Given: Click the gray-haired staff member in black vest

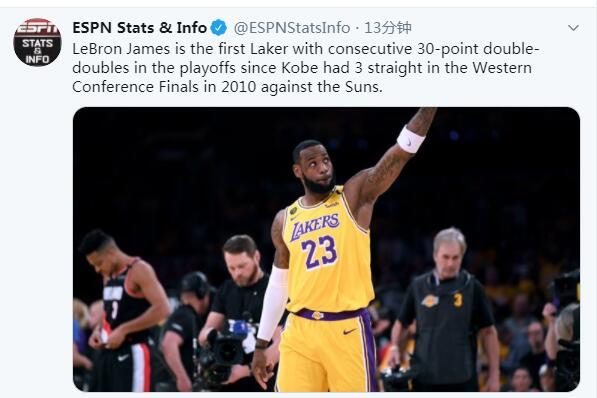Looking at the screenshot, I should [x=445, y=310].
